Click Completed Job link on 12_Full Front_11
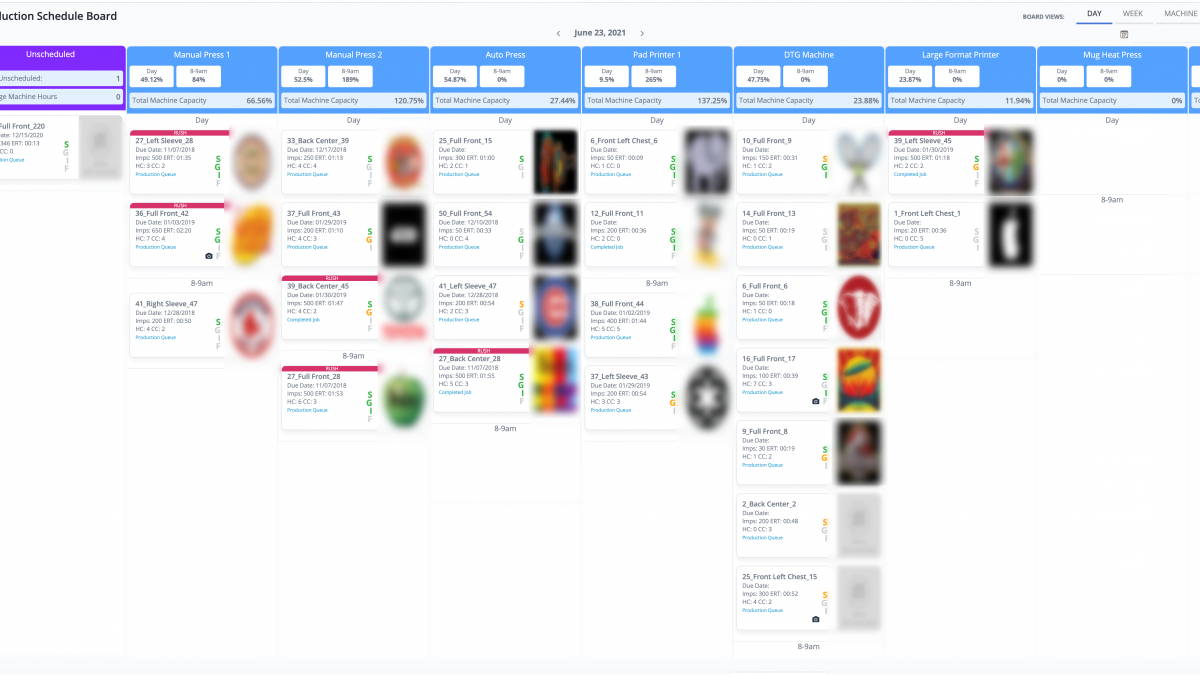This screenshot has height=675, width=1200. 608,247
